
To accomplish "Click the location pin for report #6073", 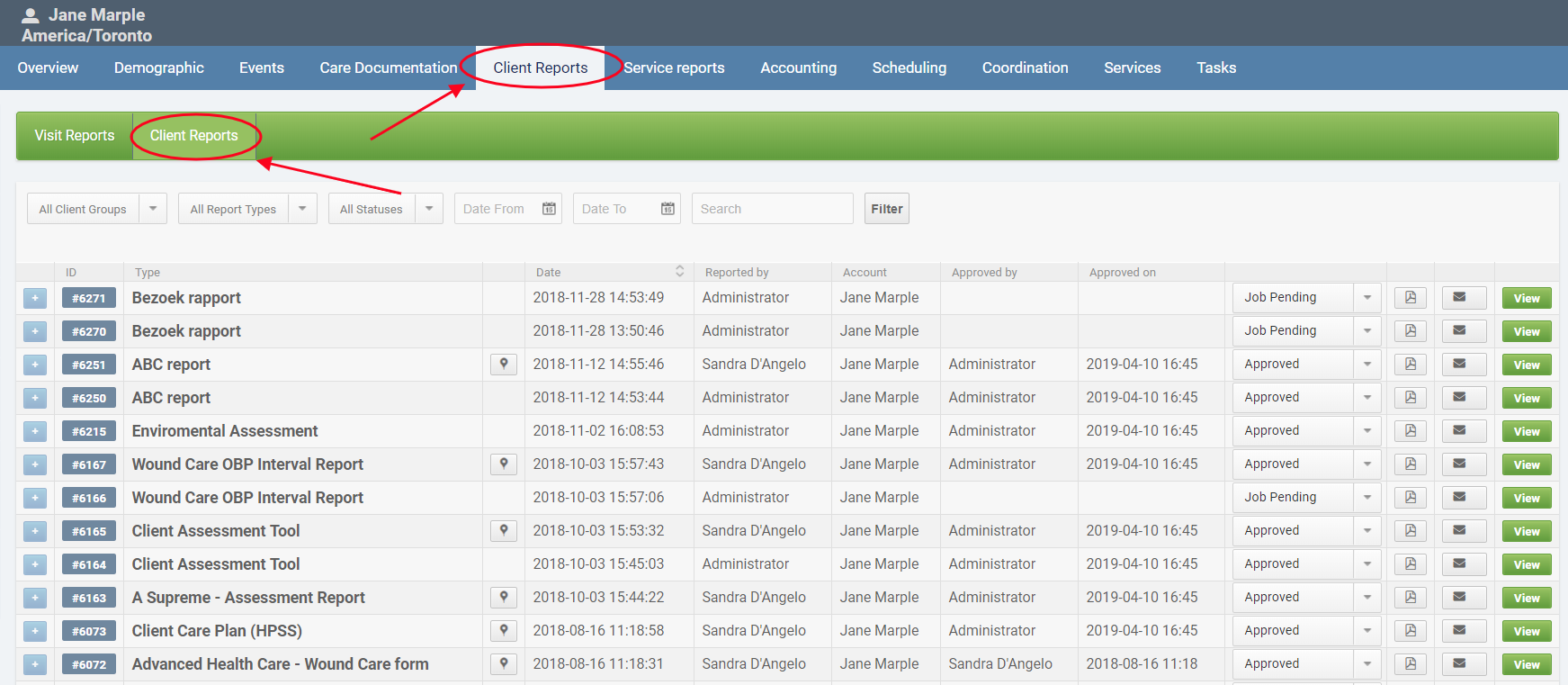I will click(x=504, y=631).
